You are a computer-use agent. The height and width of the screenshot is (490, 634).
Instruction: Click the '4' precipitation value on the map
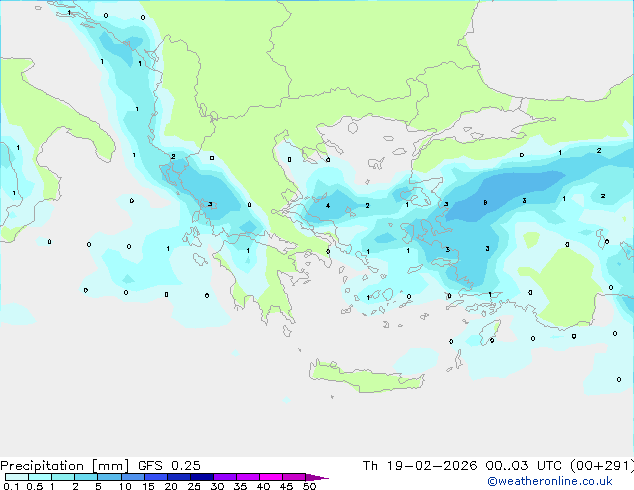click(x=328, y=206)
